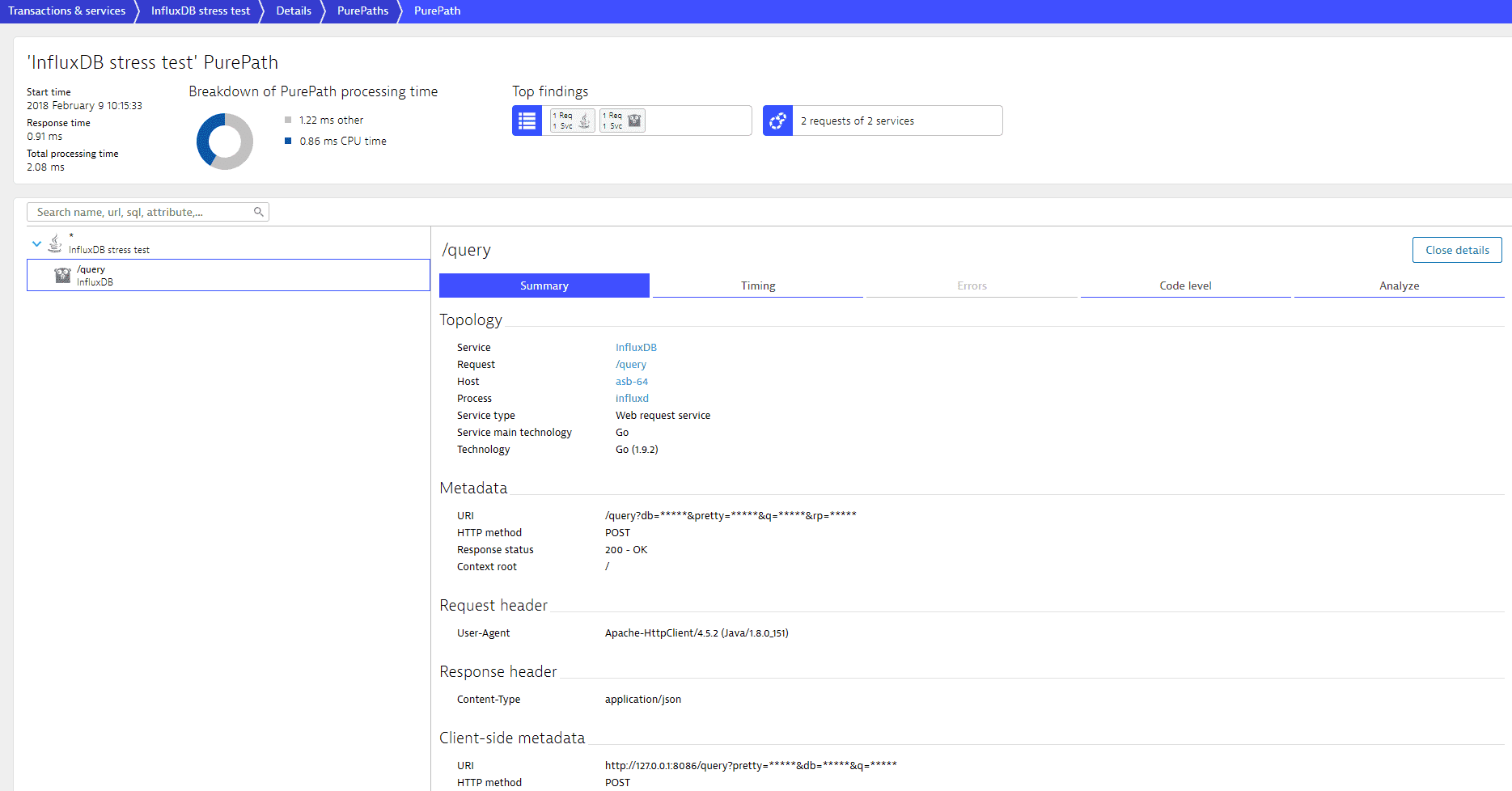The image size is (1512, 791).
Task: Click the 'application/json' Content-Type value
Action: (x=643, y=700)
